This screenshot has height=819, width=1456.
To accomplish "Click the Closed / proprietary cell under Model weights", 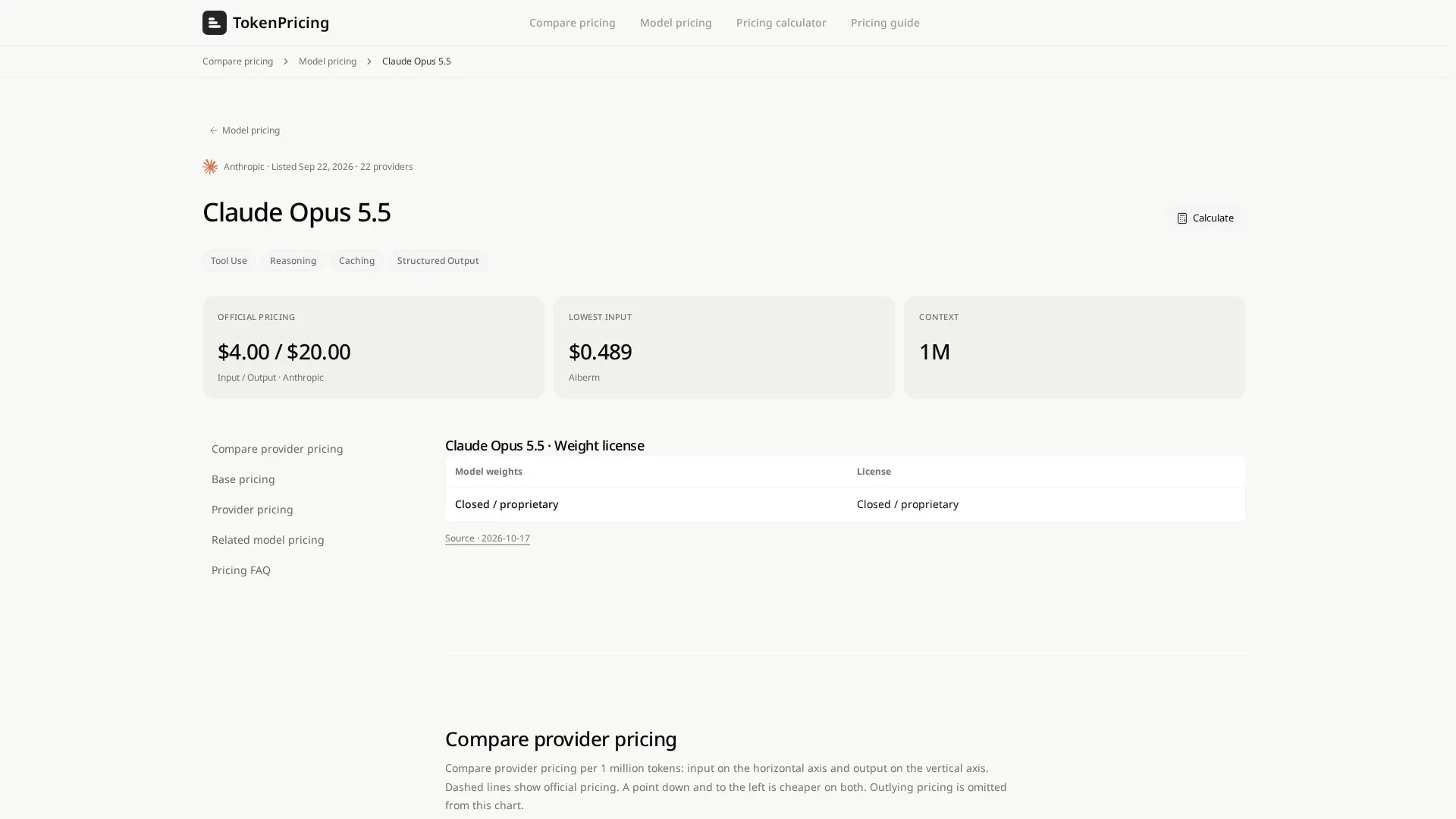I will click(x=506, y=504).
